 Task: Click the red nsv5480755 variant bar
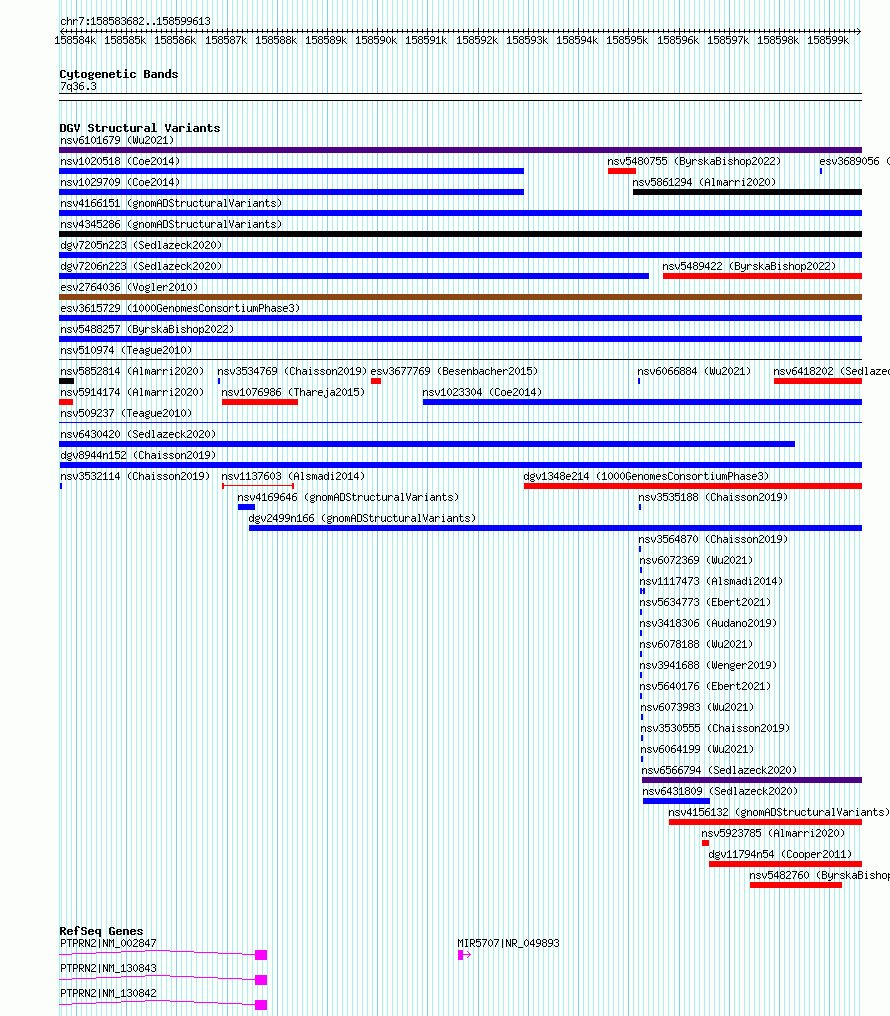[x=622, y=171]
